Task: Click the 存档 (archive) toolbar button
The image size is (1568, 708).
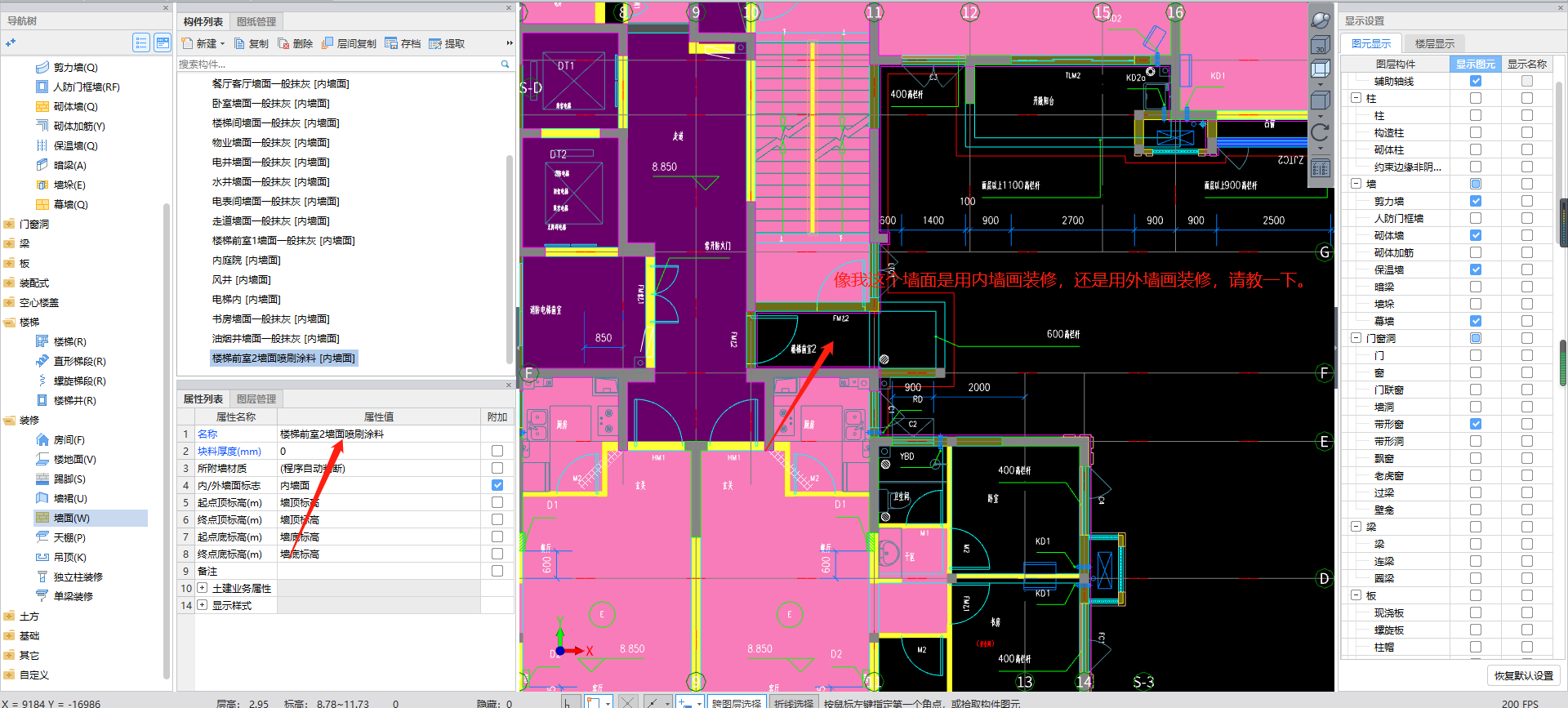Action: pos(403,43)
